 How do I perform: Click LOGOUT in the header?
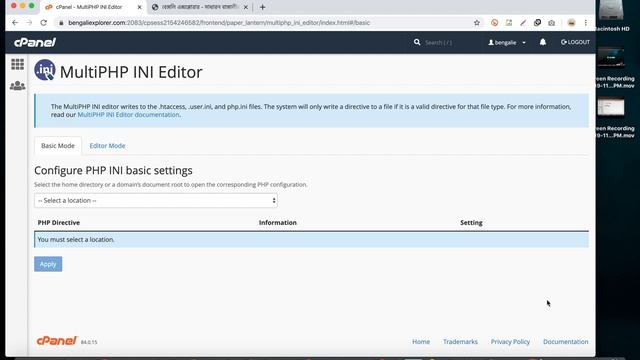575,42
